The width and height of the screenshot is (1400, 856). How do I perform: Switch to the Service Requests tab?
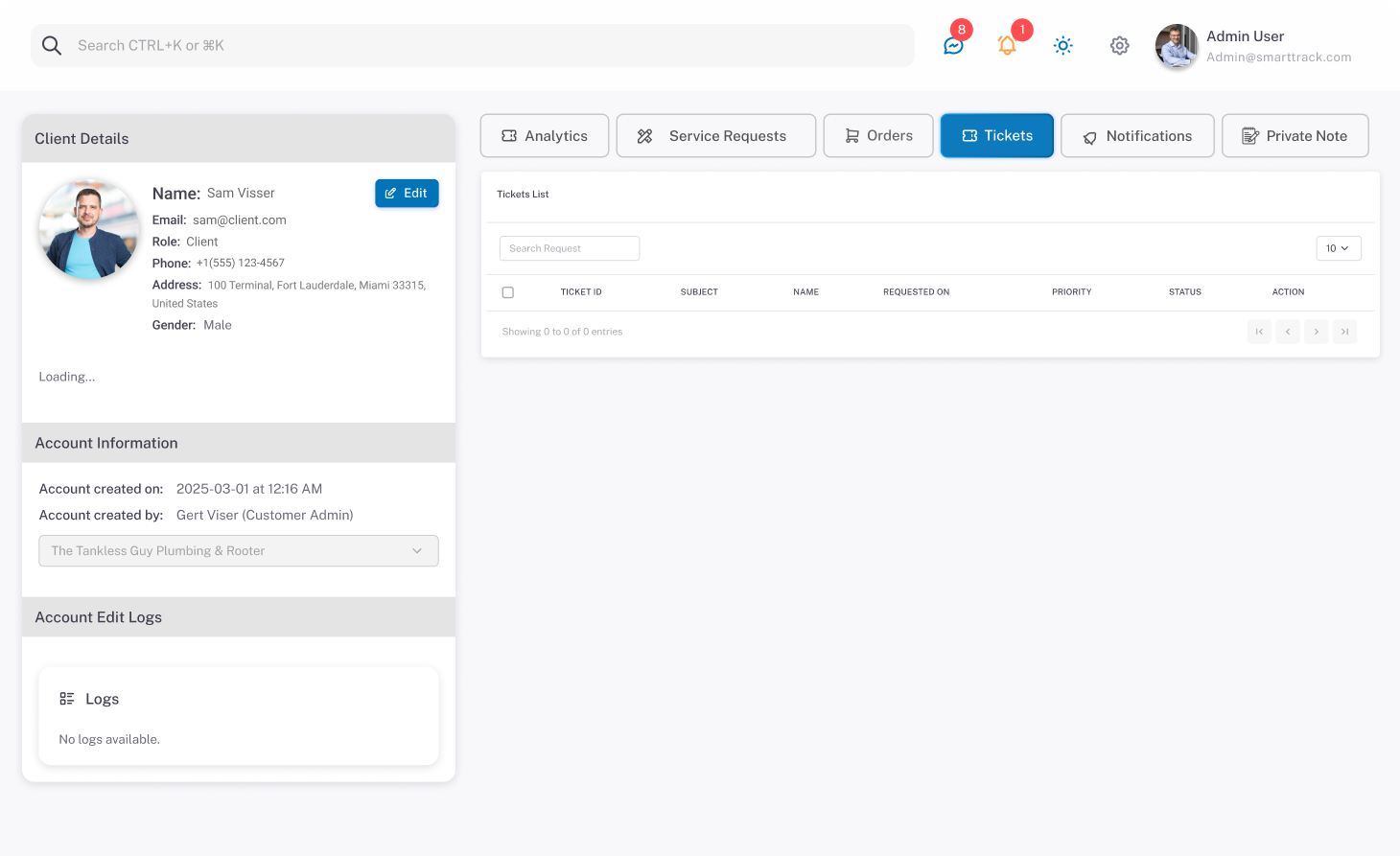pos(715,136)
